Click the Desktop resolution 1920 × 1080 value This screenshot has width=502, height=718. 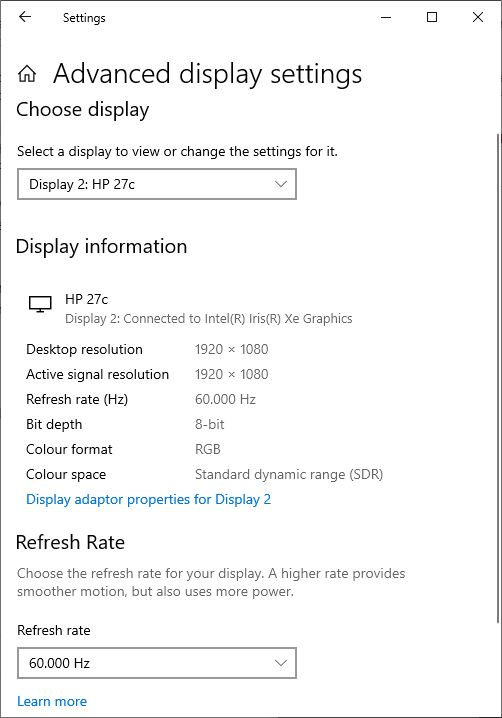(x=231, y=349)
